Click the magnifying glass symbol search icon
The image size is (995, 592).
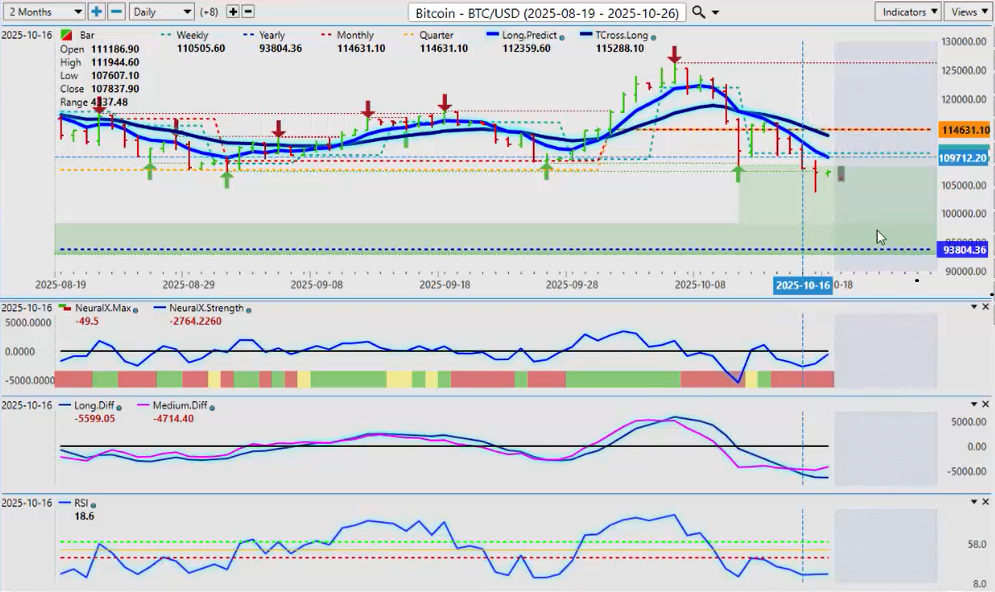[699, 11]
